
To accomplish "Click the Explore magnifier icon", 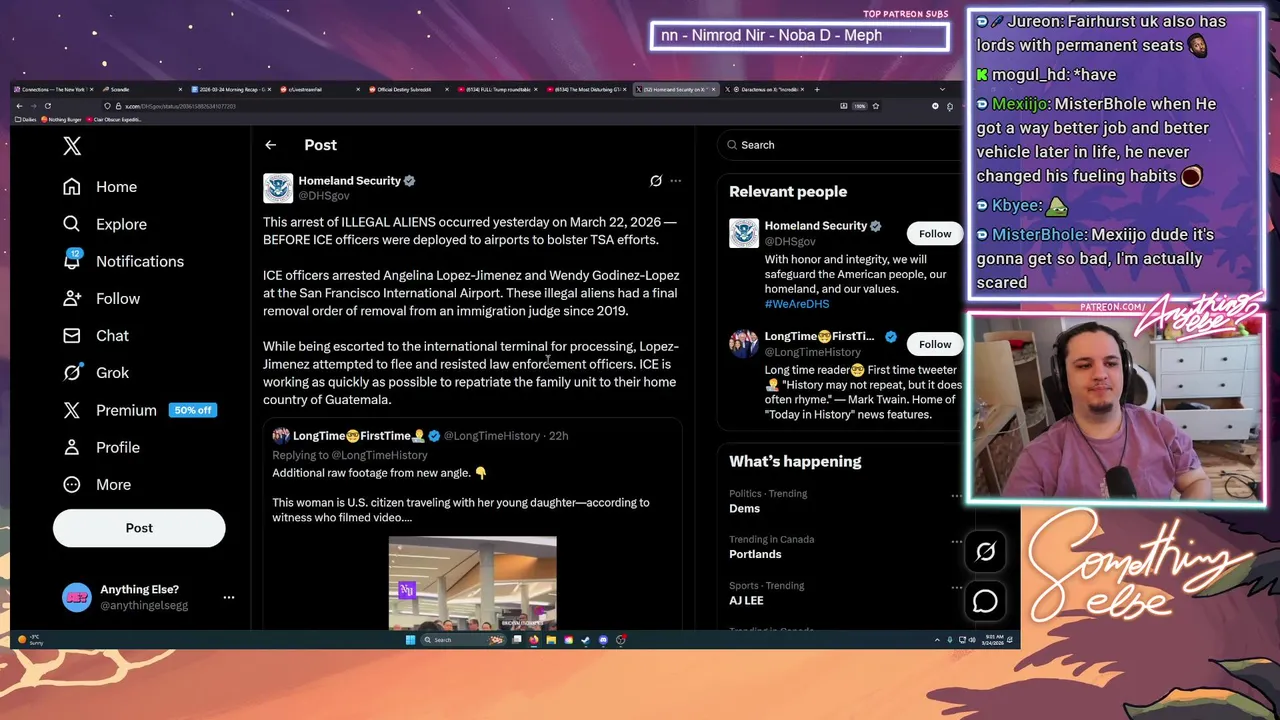I will 72,224.
